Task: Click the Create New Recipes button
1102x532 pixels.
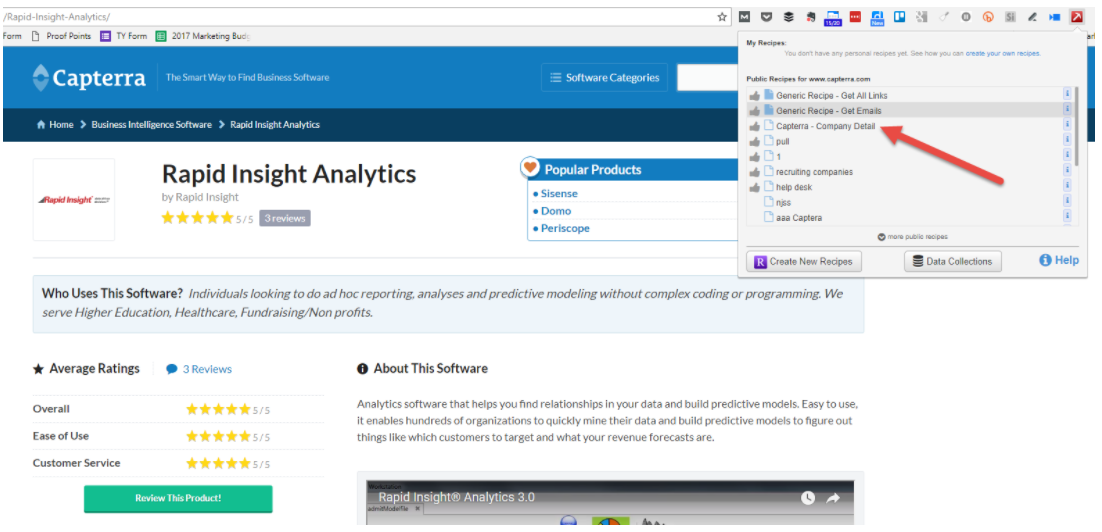Action: click(803, 261)
